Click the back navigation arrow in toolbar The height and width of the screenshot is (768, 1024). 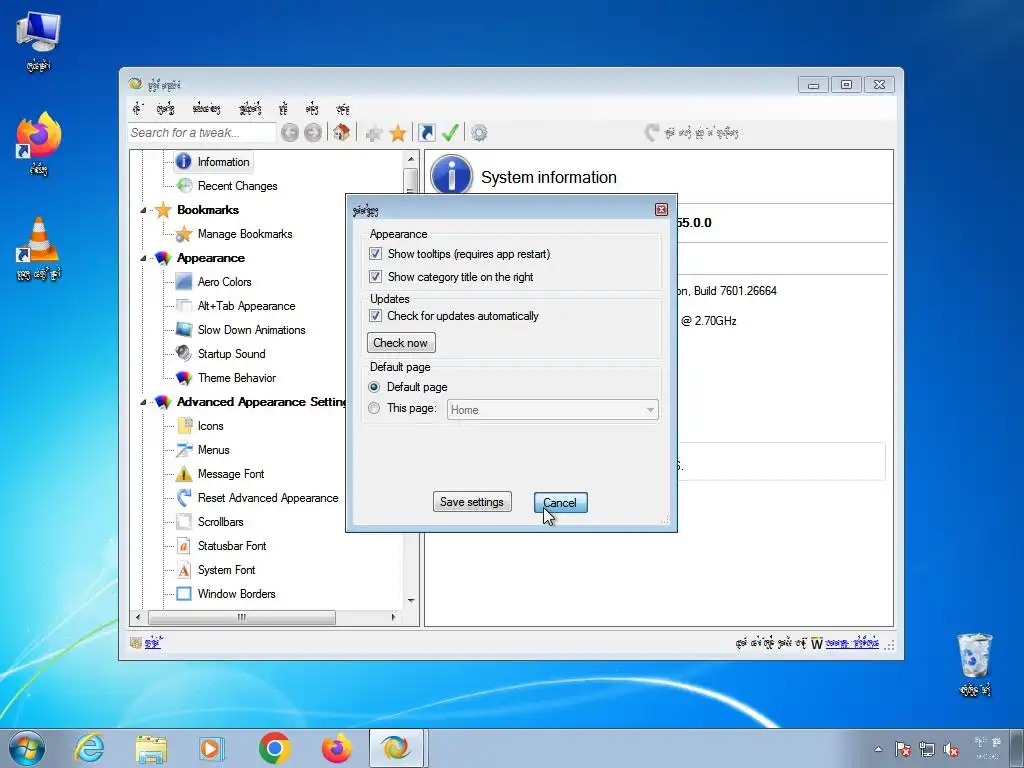pos(290,133)
